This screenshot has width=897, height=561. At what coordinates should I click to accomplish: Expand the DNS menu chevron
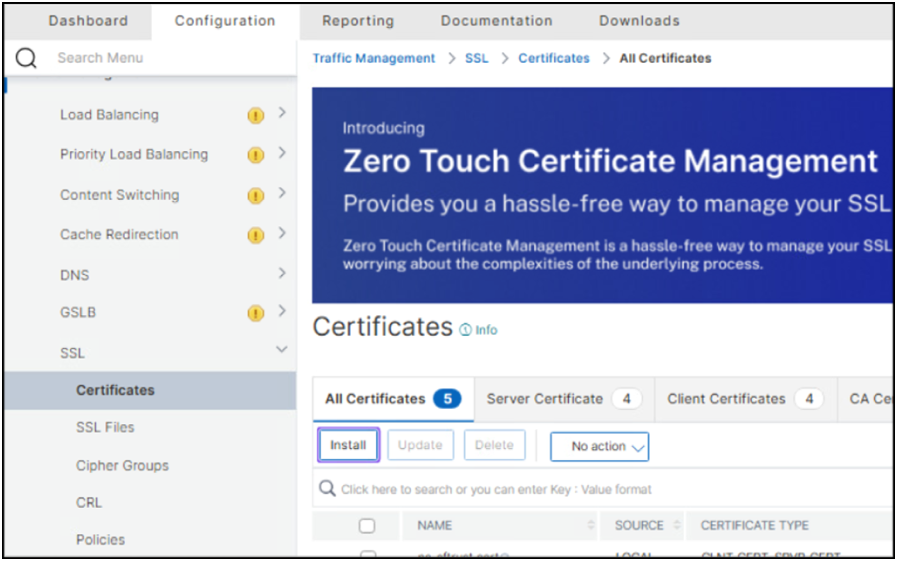click(282, 273)
